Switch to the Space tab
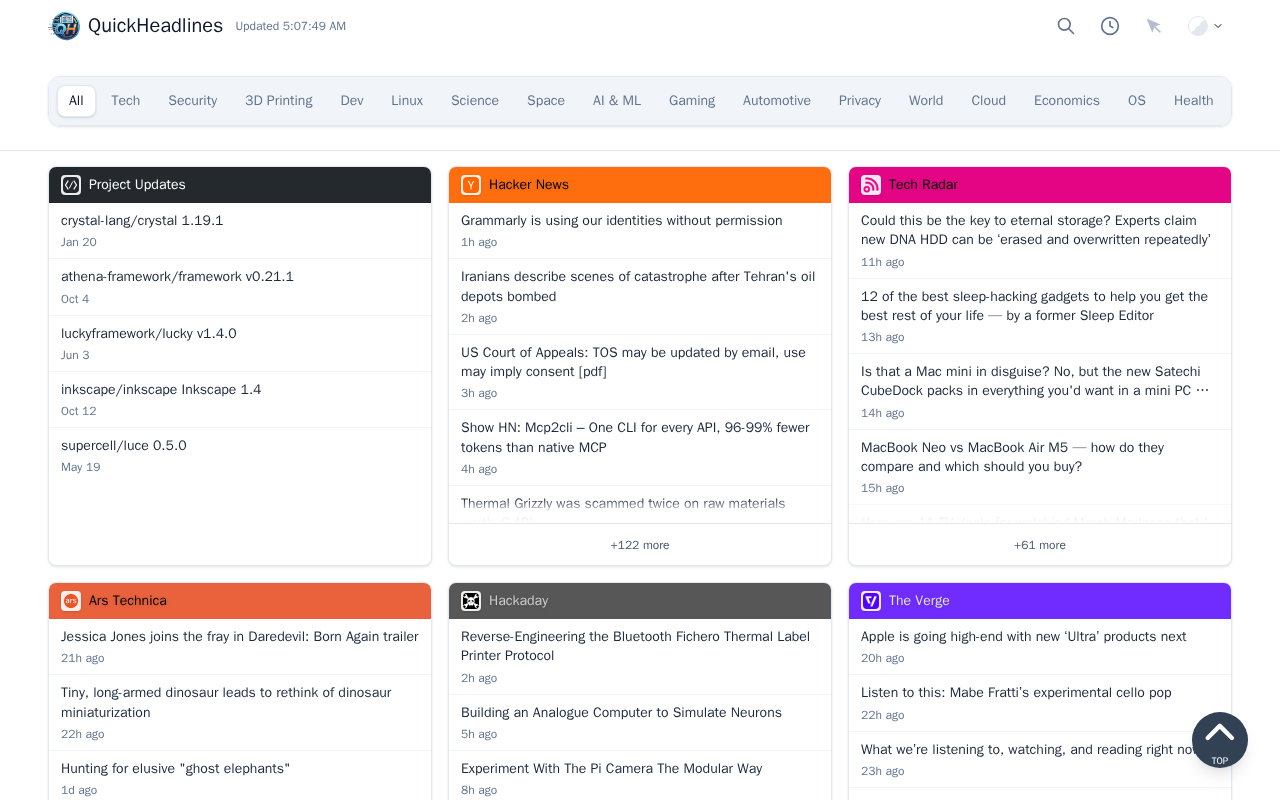Viewport: 1280px width, 800px height. [546, 101]
